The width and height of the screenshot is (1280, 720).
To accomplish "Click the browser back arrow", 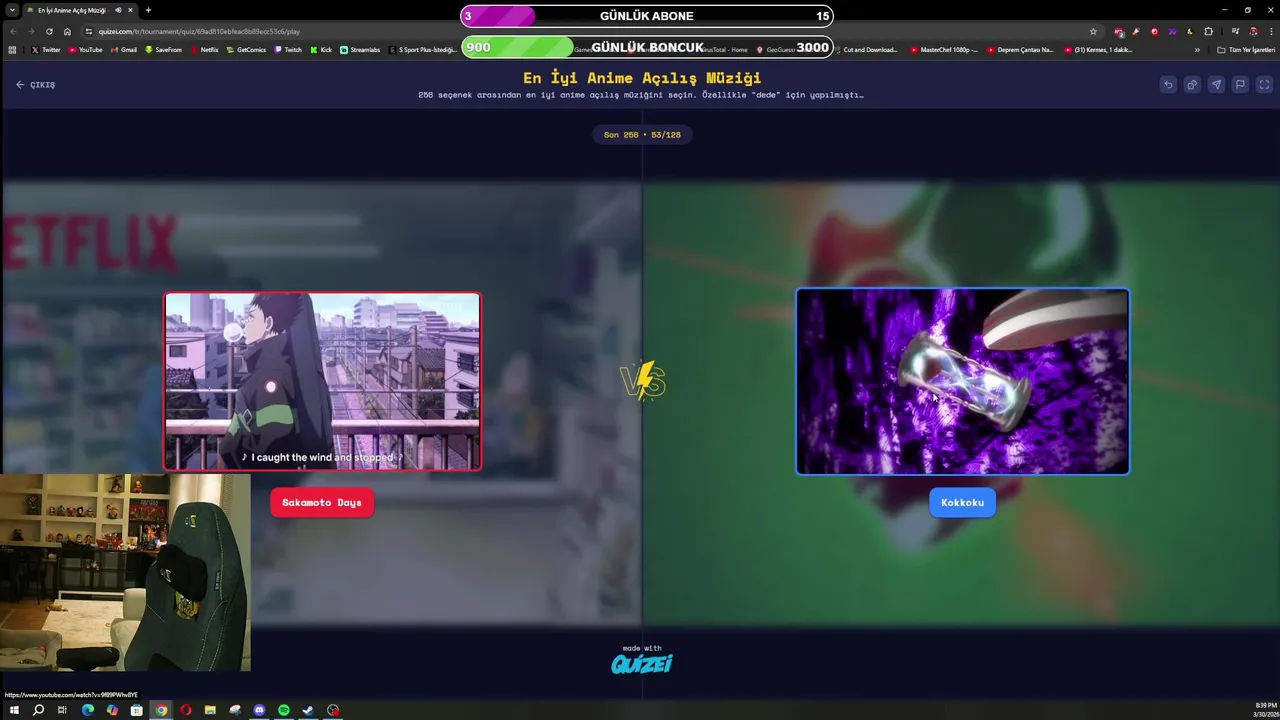I will pos(13,31).
